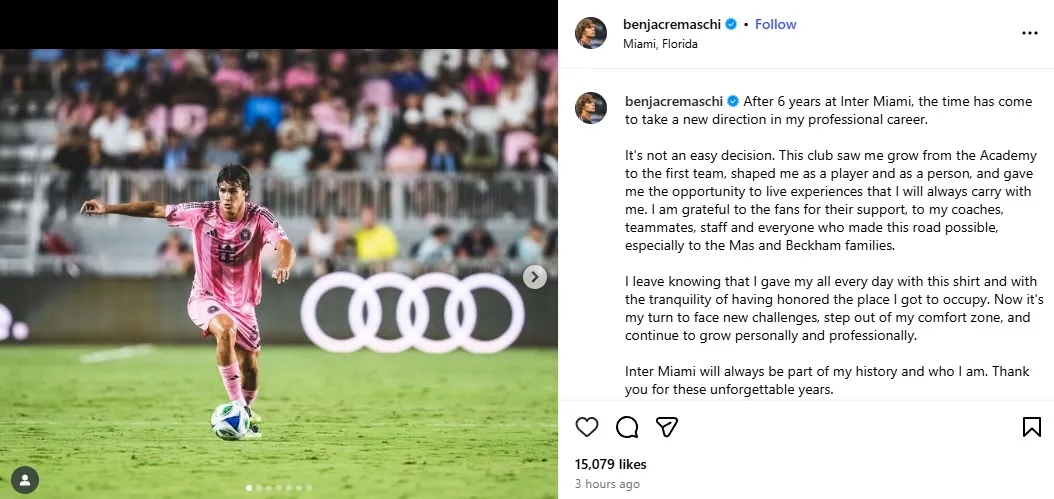This screenshot has height=499, width=1054.
Task: Open the Miami, Florida location link
Action: pyautogui.click(x=660, y=44)
